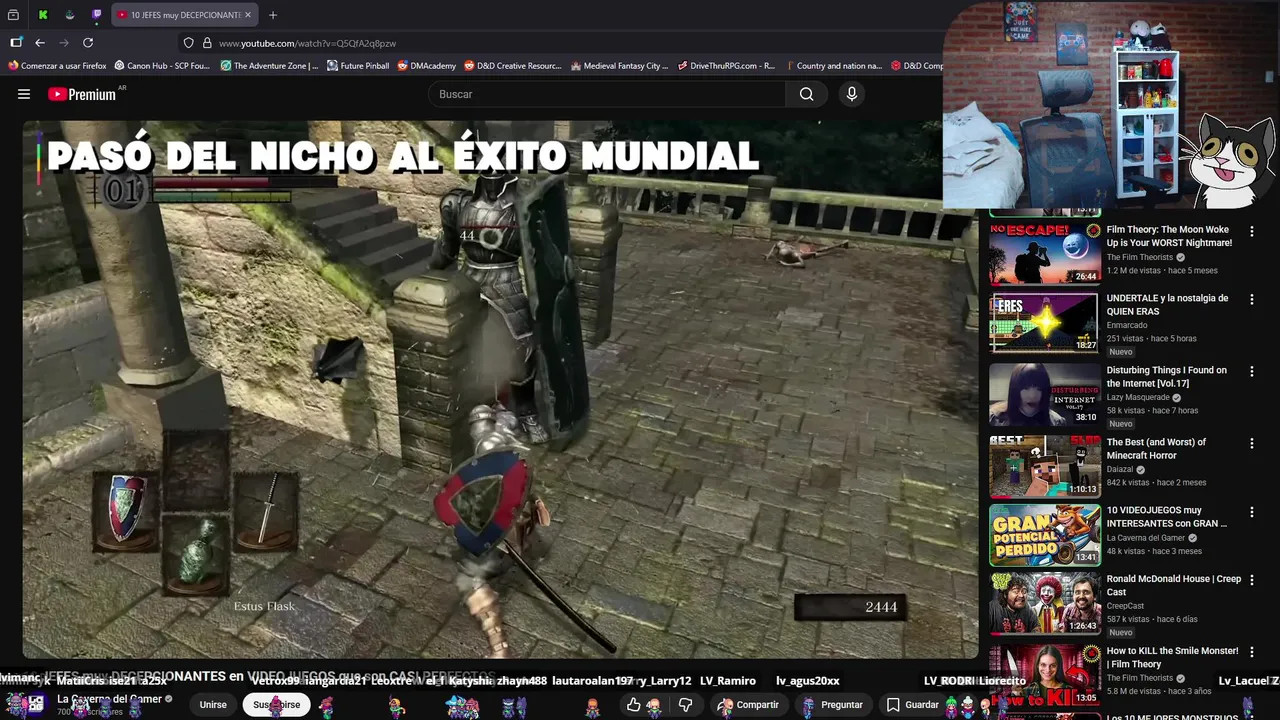Click the 'Preguntar' button
1280x720 pixels.
833,705
